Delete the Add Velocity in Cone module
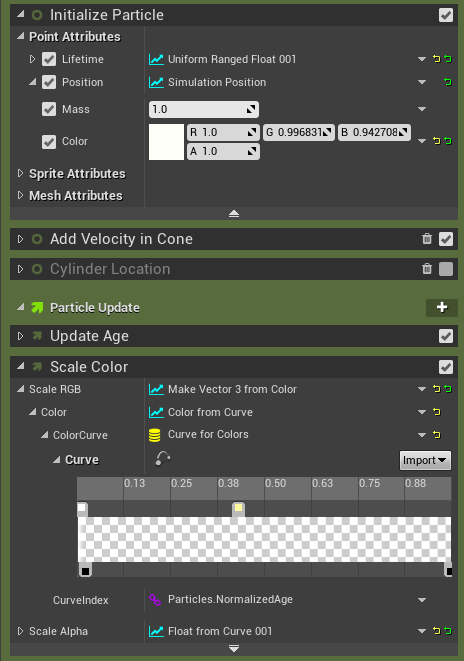 [427, 239]
